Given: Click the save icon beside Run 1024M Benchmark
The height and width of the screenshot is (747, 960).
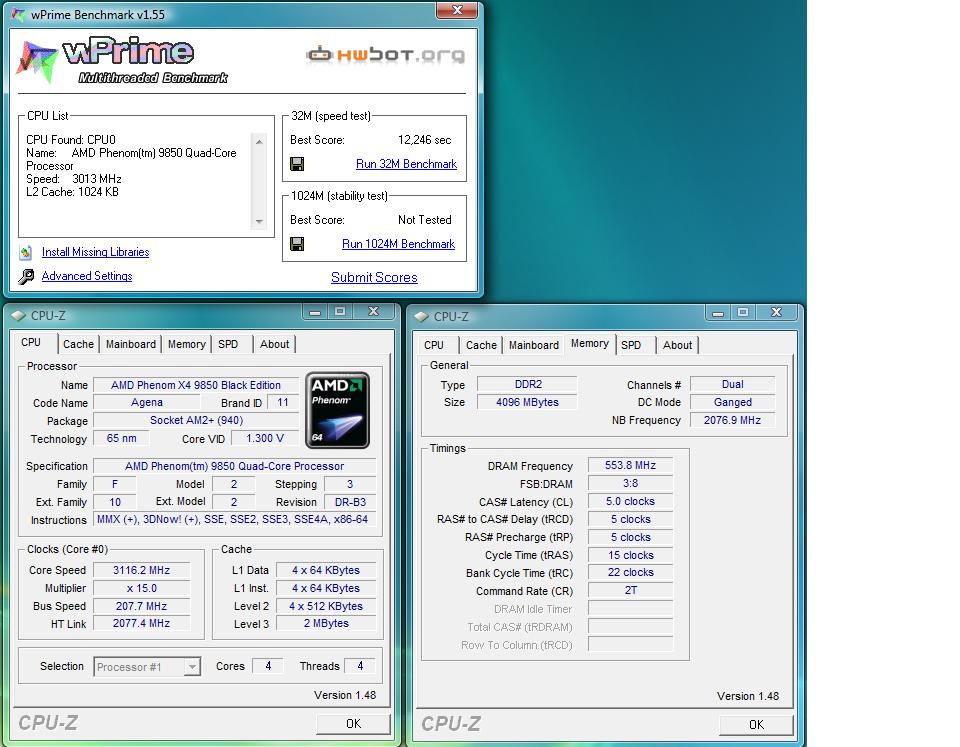Looking at the screenshot, I should [x=297, y=244].
